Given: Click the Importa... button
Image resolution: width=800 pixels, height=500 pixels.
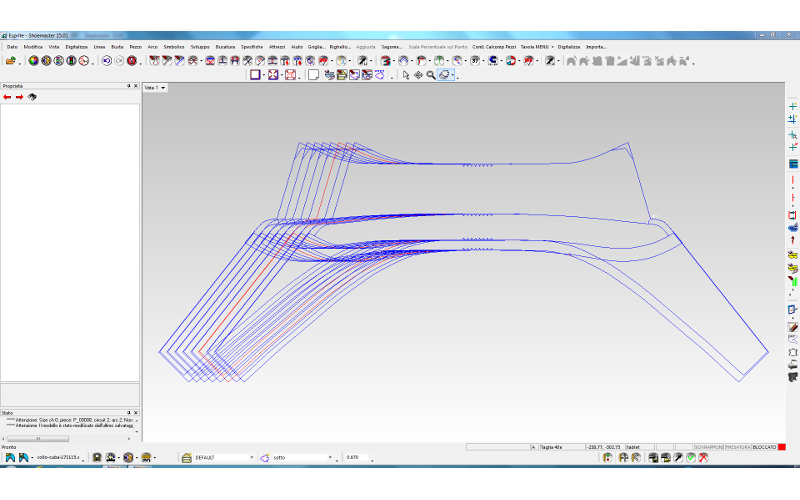Looking at the screenshot, I should click(596, 46).
